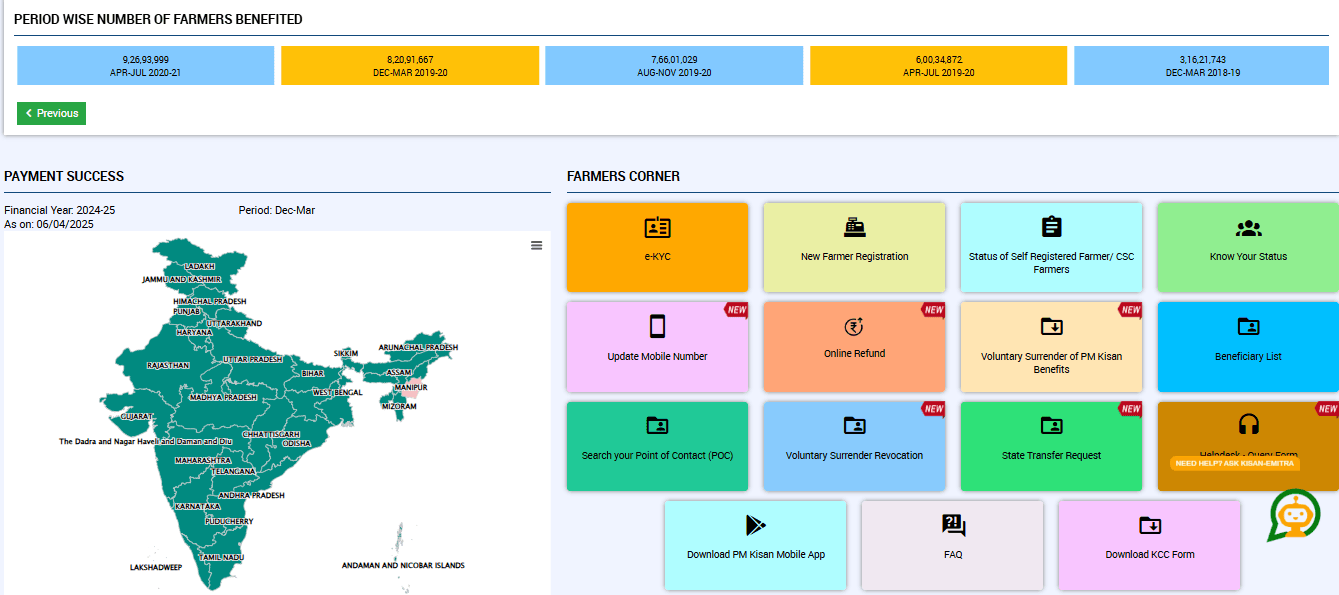Click the 'Period: Dec-Mar' text

277,210
